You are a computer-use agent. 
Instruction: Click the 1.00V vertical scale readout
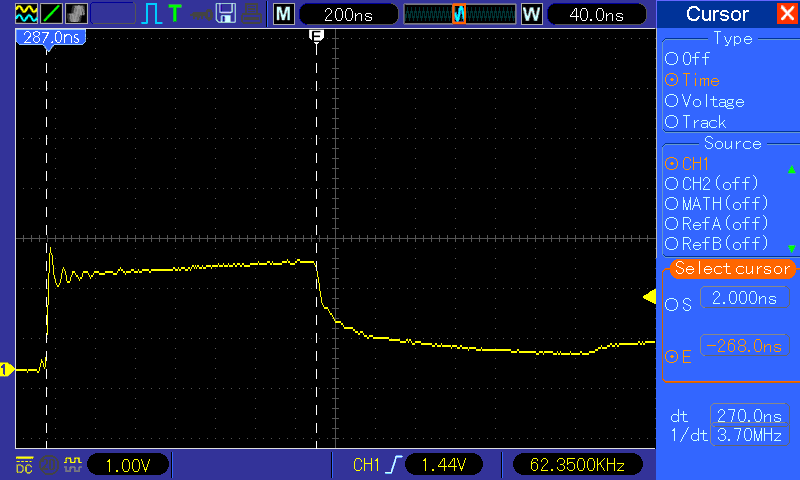click(127, 464)
